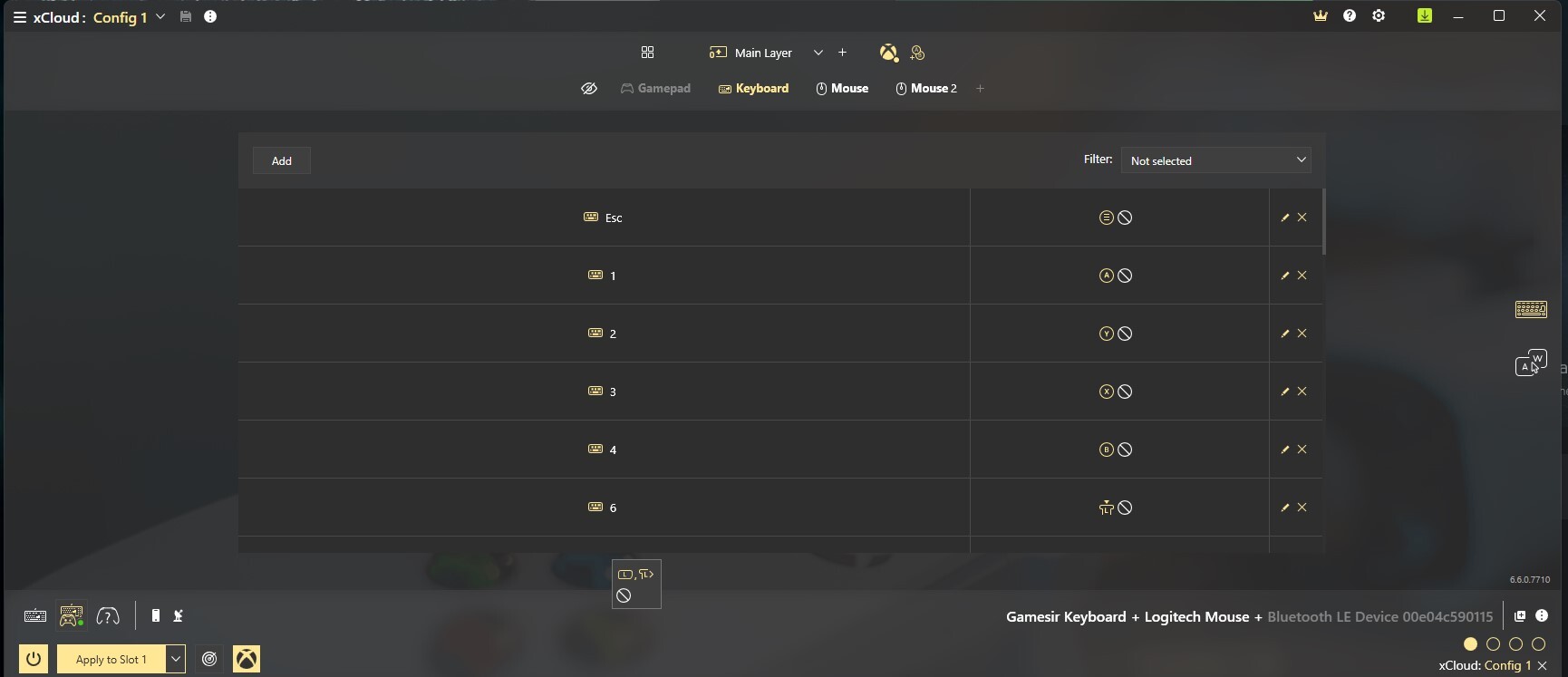Toggle the hide eye icon before Gamepad tab
1568x677 pixels.
click(589, 88)
